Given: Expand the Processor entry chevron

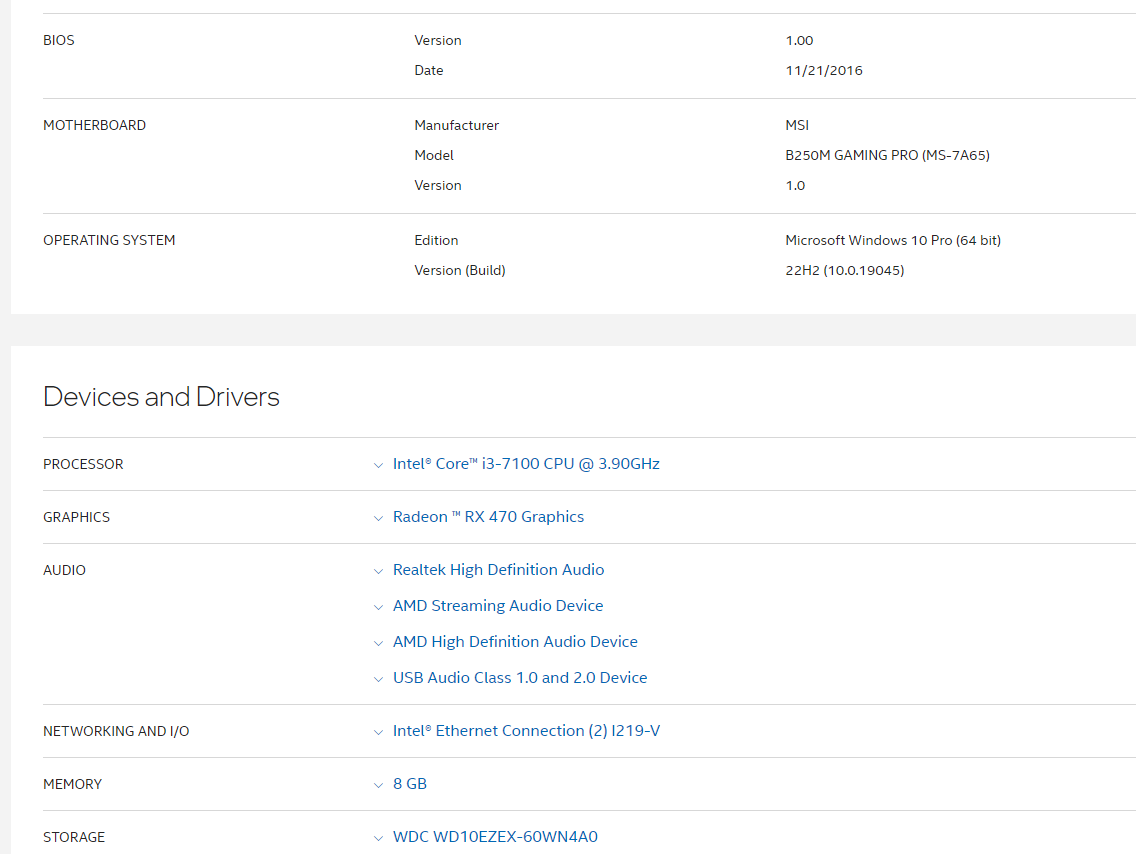Looking at the screenshot, I should [378, 465].
